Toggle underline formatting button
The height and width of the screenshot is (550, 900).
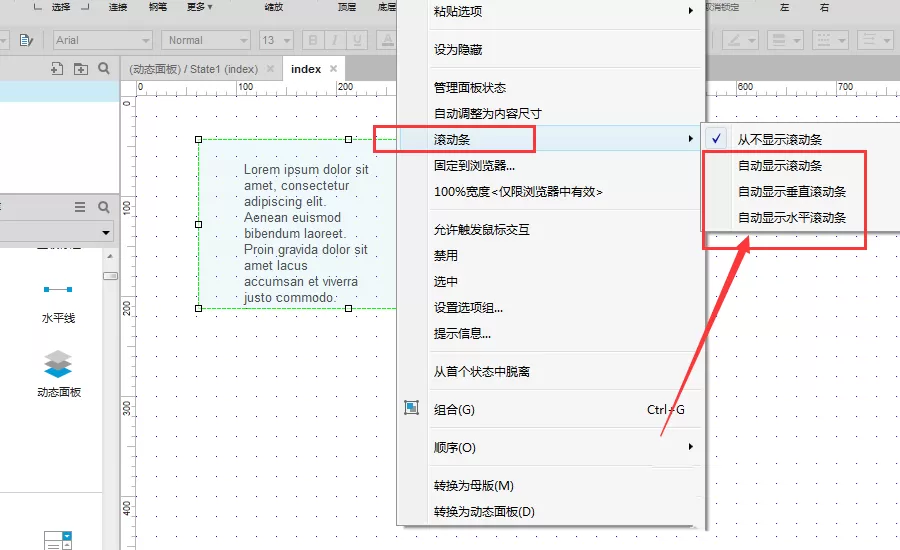click(x=357, y=40)
